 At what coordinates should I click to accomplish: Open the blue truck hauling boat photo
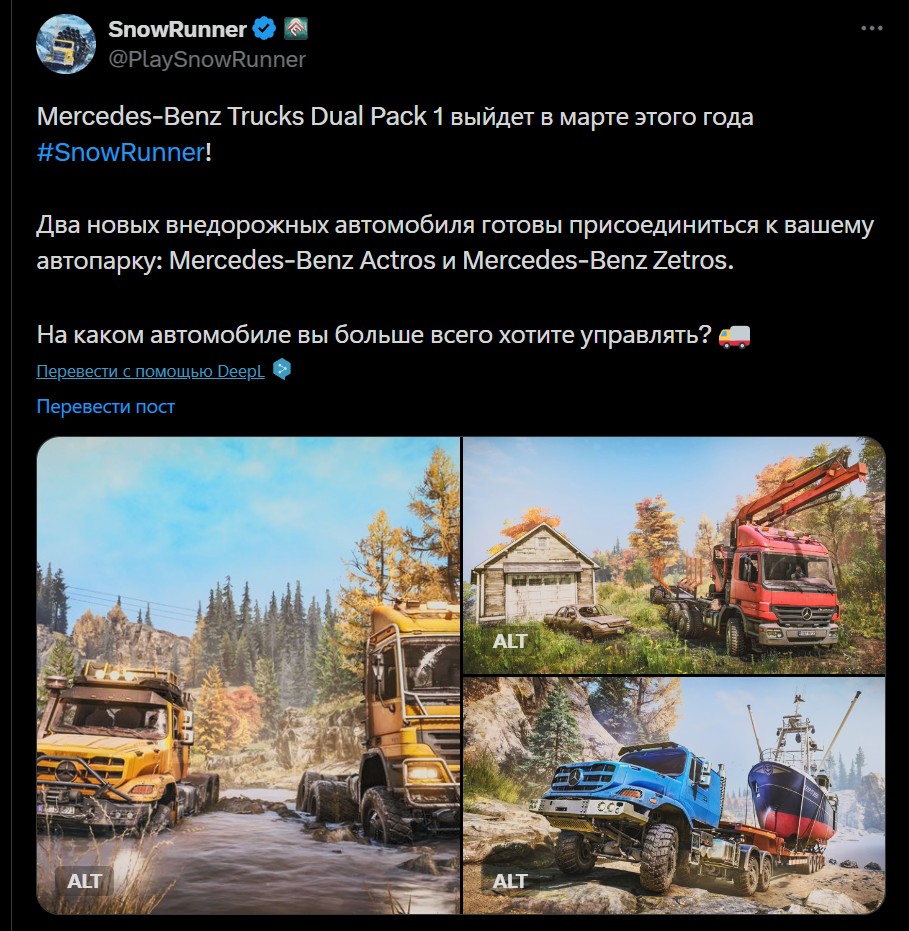pyautogui.click(x=674, y=796)
